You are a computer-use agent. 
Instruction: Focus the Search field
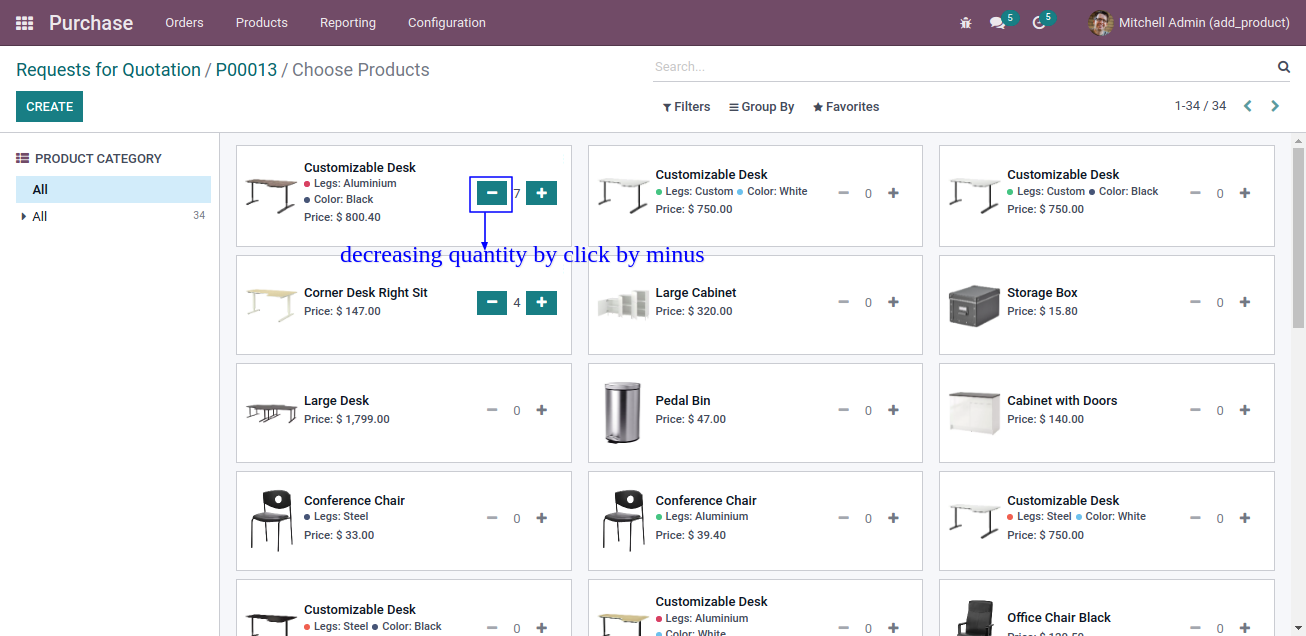pyautogui.click(x=962, y=67)
